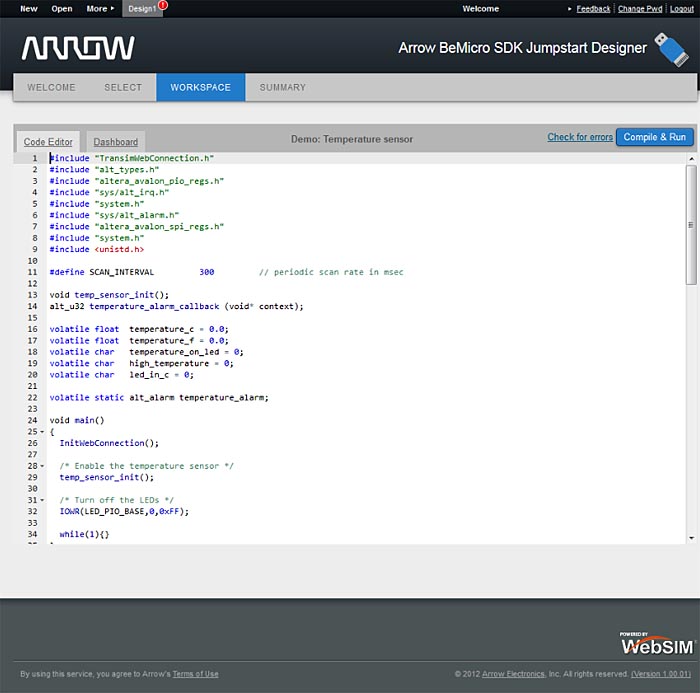Click the '#include <unistd.h>' line
The height and width of the screenshot is (693, 700).
pyautogui.click(x=97, y=249)
